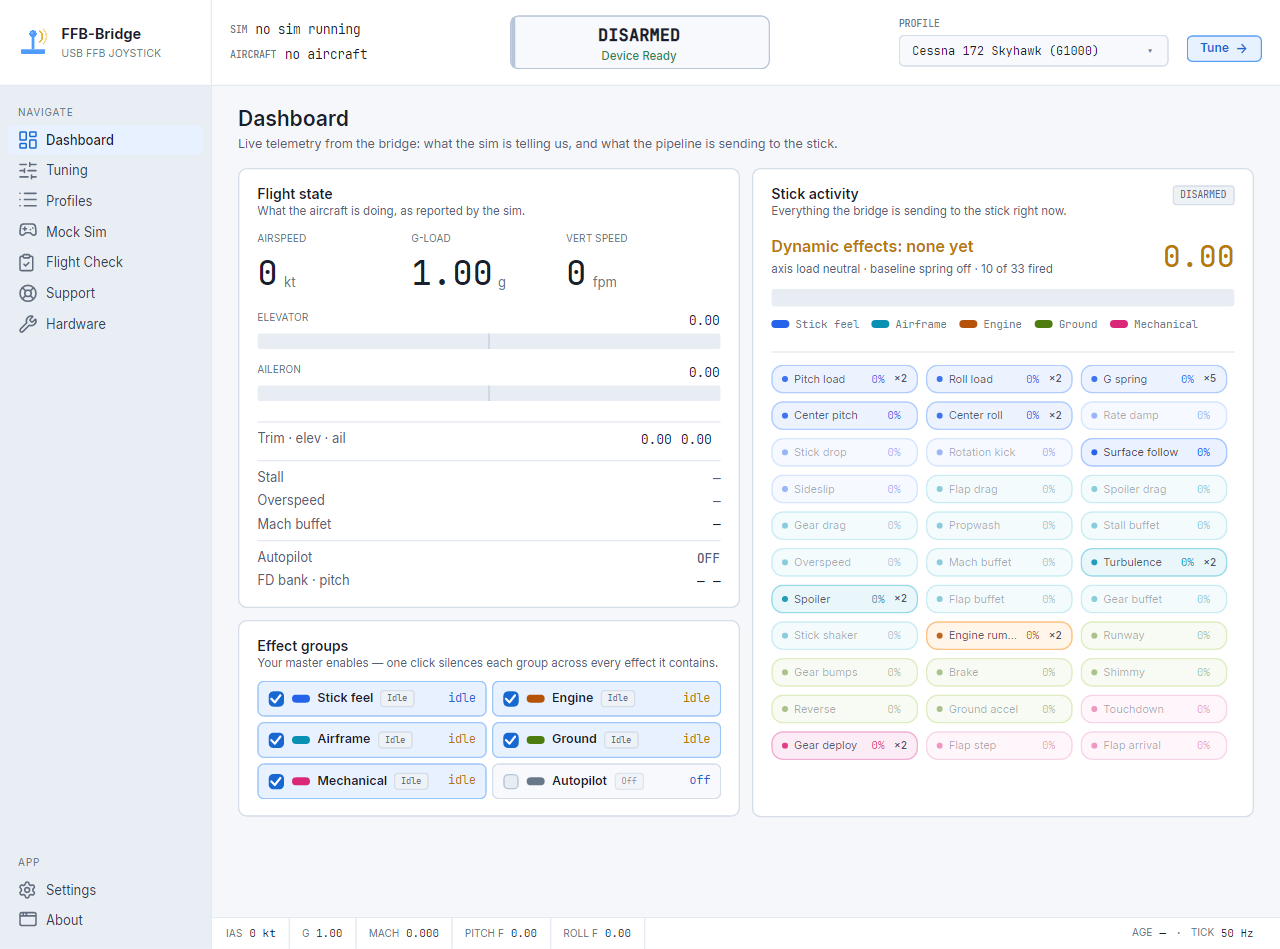Click the Hardware wrench icon

coord(28,324)
